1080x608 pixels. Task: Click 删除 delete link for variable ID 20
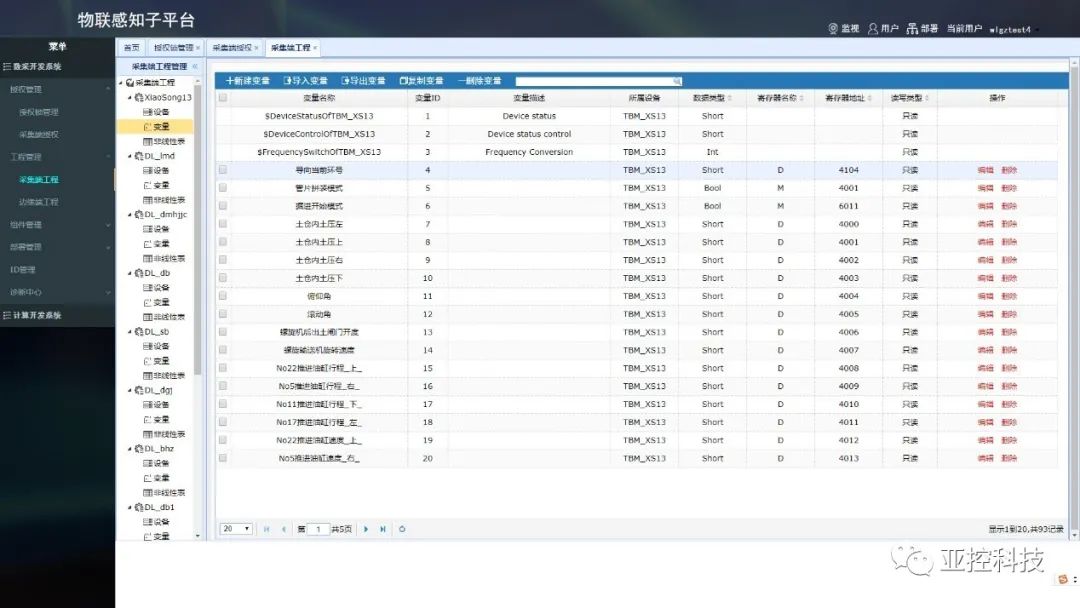pyautogui.click(x=1009, y=458)
